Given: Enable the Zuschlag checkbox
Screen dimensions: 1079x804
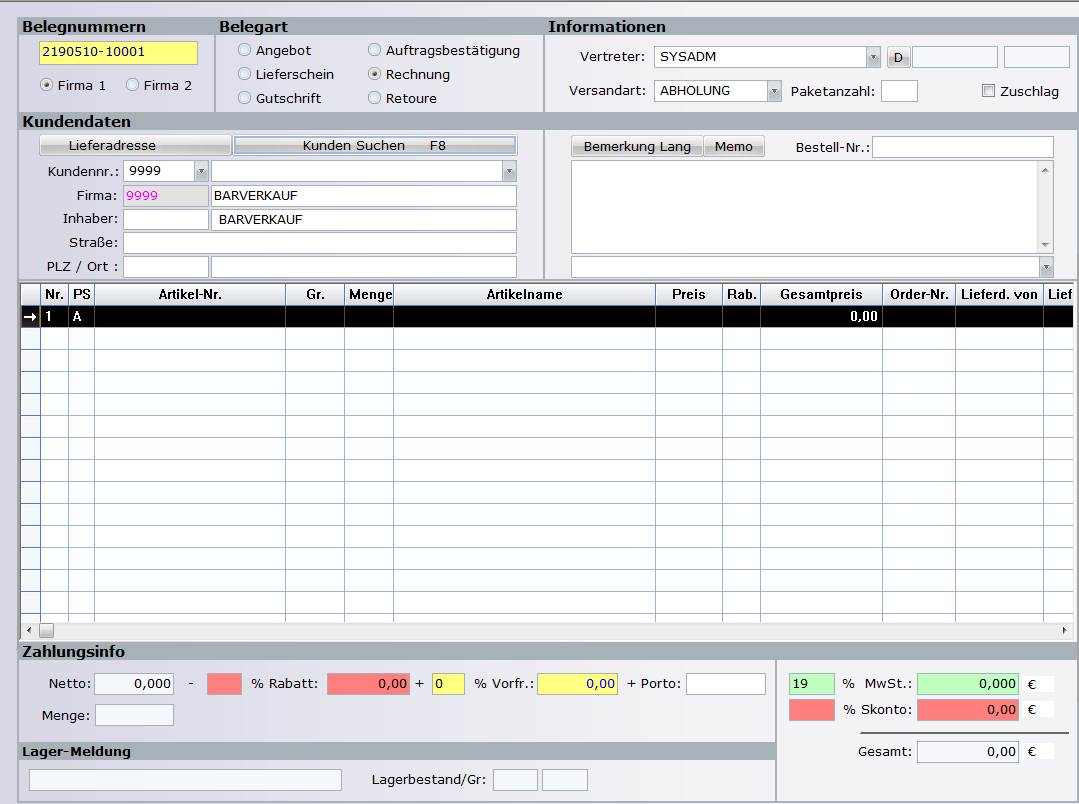Looking at the screenshot, I should coord(989,91).
